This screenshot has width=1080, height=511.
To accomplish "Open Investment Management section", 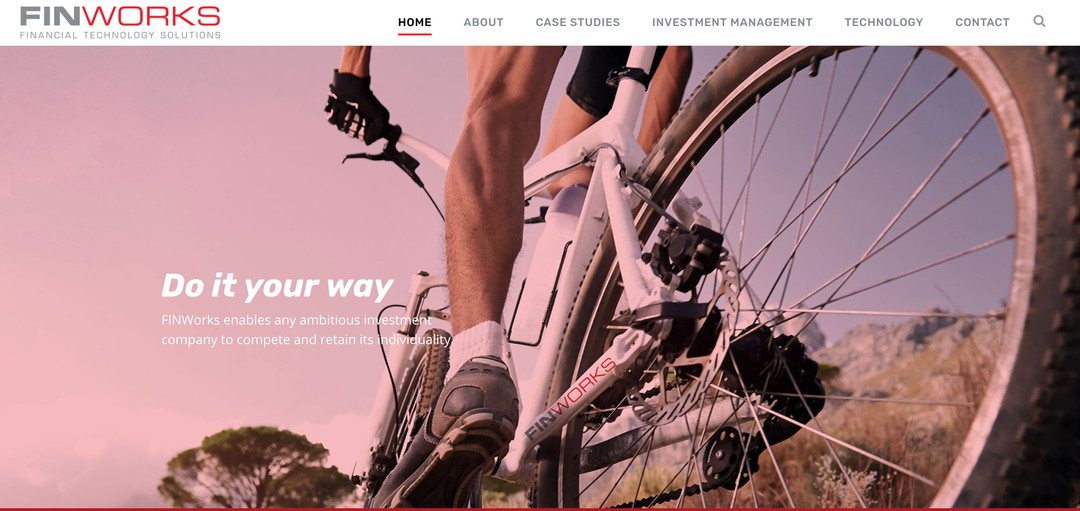I will (732, 22).
